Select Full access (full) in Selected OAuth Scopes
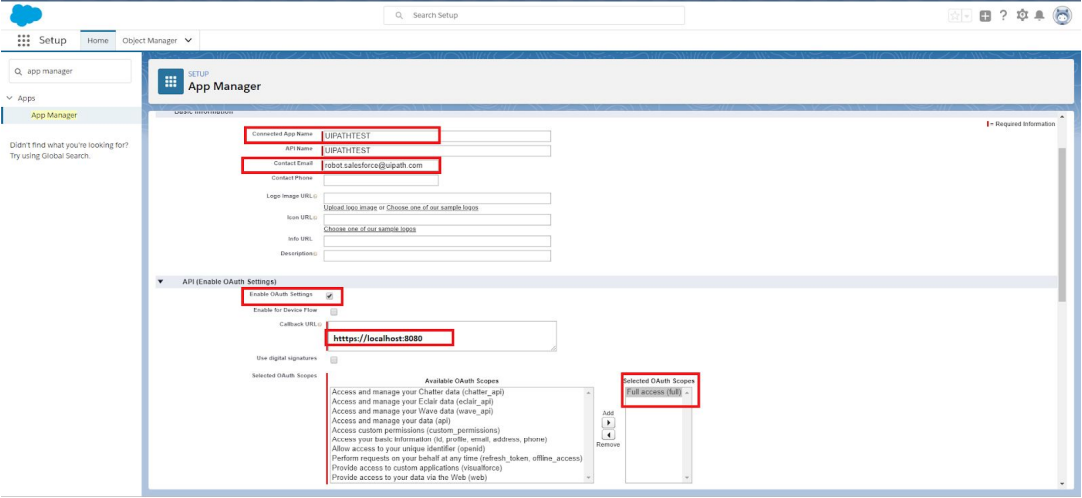This screenshot has width=1082, height=498. point(653,392)
